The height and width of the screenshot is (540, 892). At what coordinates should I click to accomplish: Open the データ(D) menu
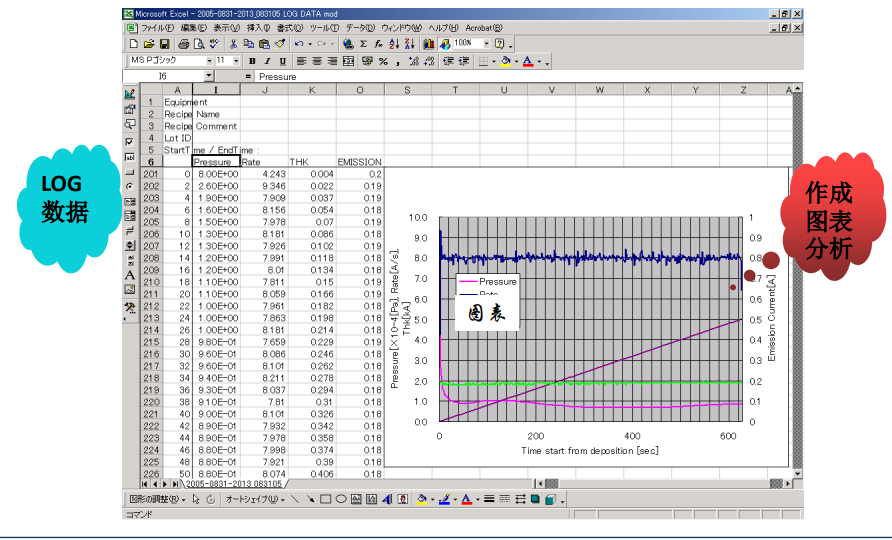click(360, 29)
